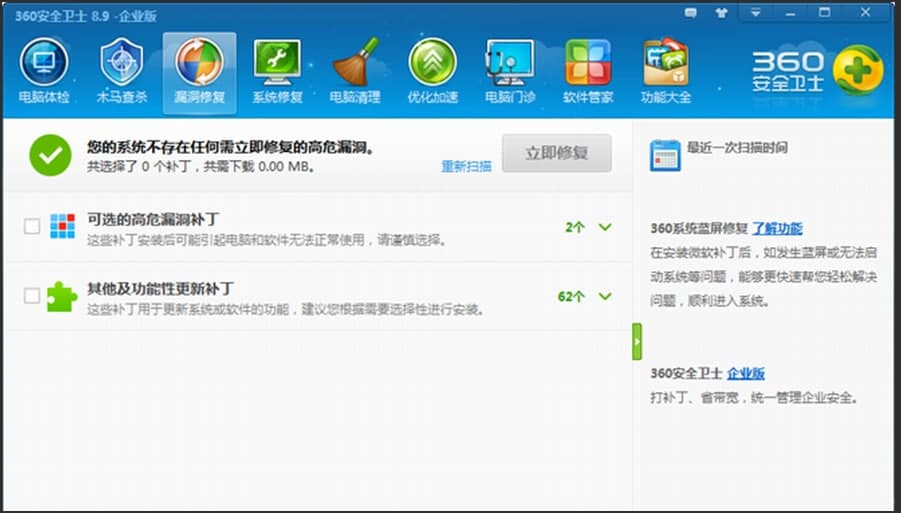Viewport: 901px width, 513px height.
Task: Expand the 62个 functional update patches list
Action: click(604, 296)
